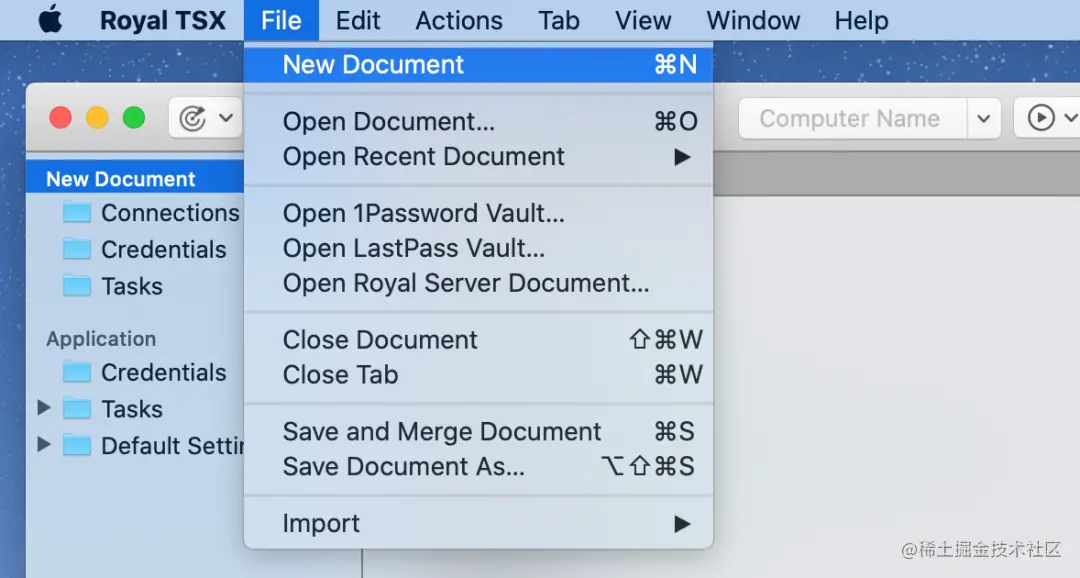The height and width of the screenshot is (578, 1080).
Task: Expand the Default Settings tree item
Action: pyautogui.click(x=43, y=445)
